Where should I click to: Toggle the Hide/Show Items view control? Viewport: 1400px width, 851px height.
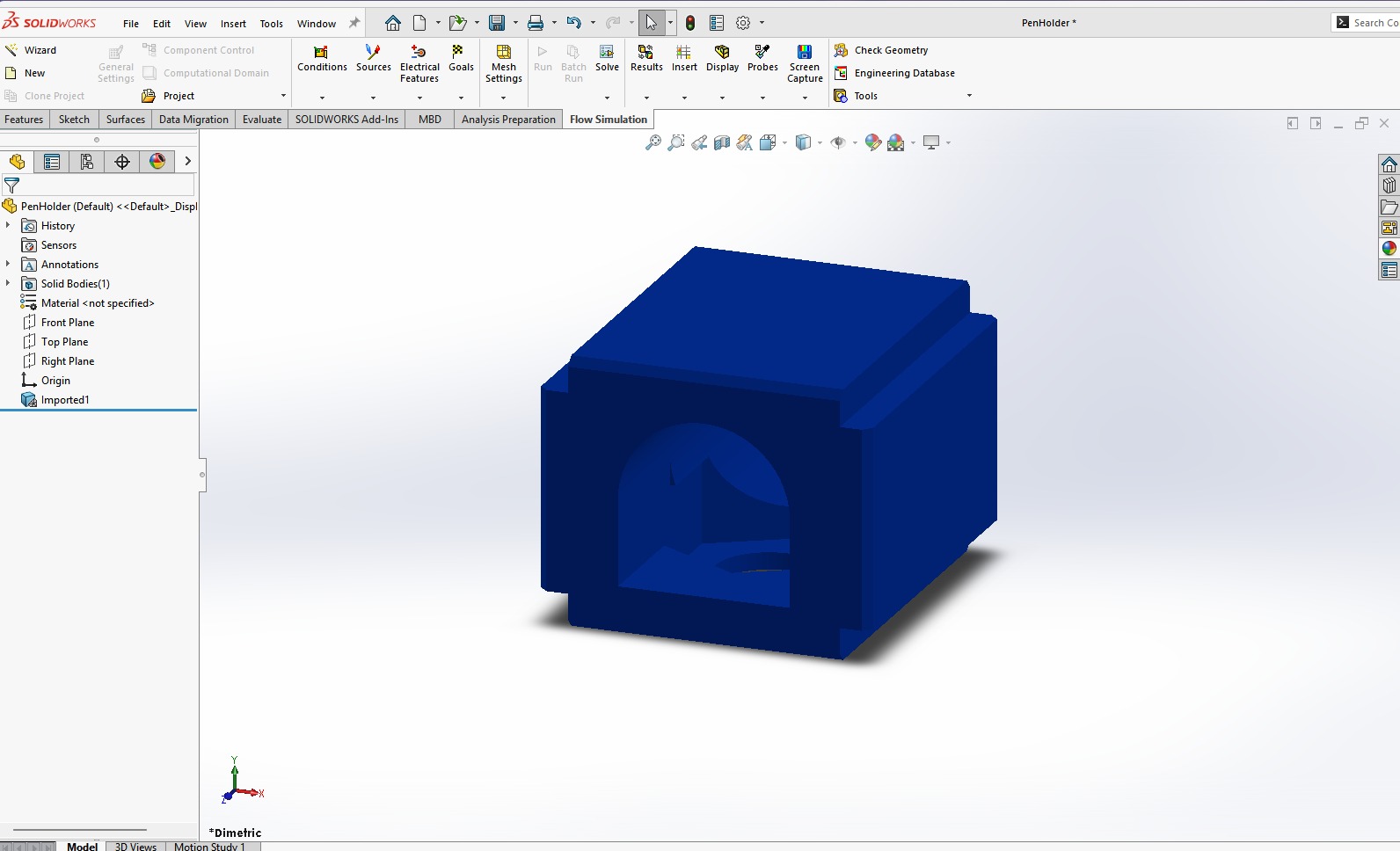838,142
